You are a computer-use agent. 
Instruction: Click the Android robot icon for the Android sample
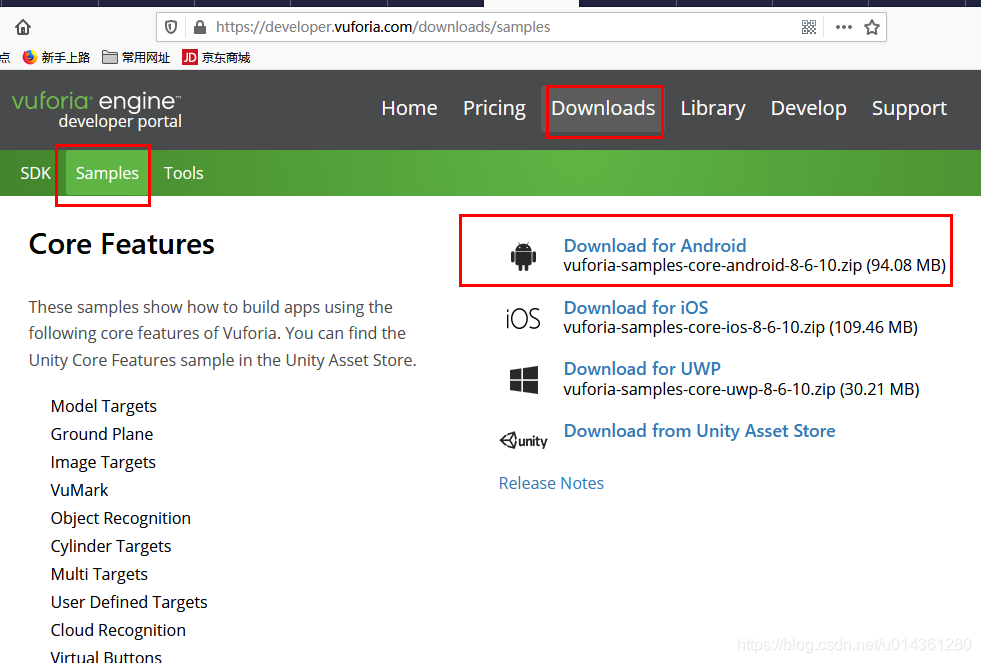pos(523,256)
